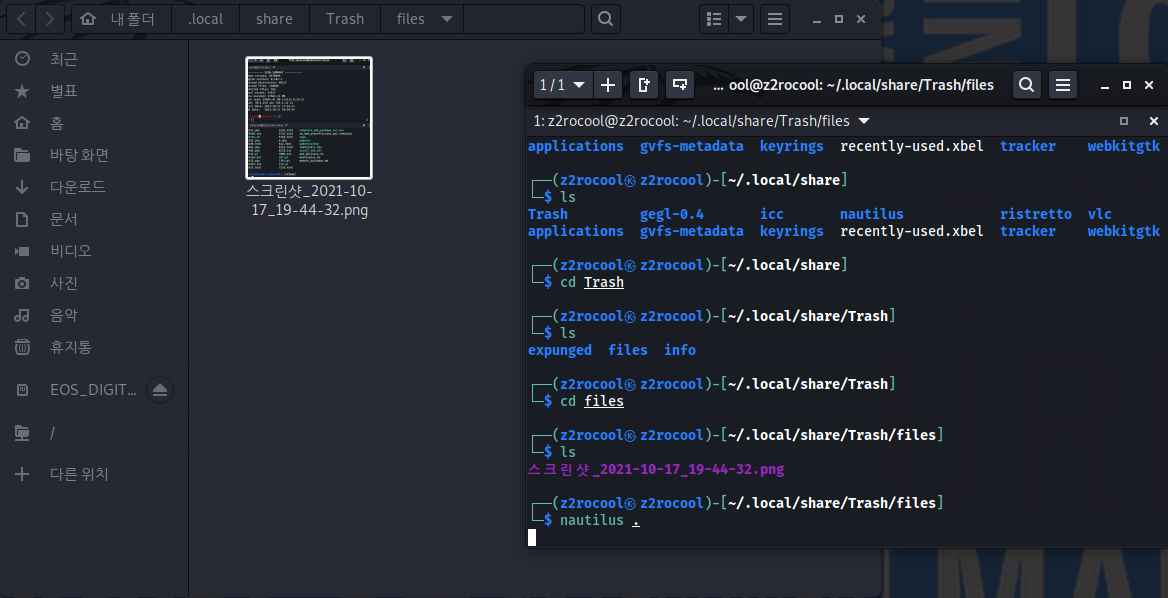Click 'cd Trash' command text in terminal
The height and width of the screenshot is (598, 1168).
click(592, 282)
